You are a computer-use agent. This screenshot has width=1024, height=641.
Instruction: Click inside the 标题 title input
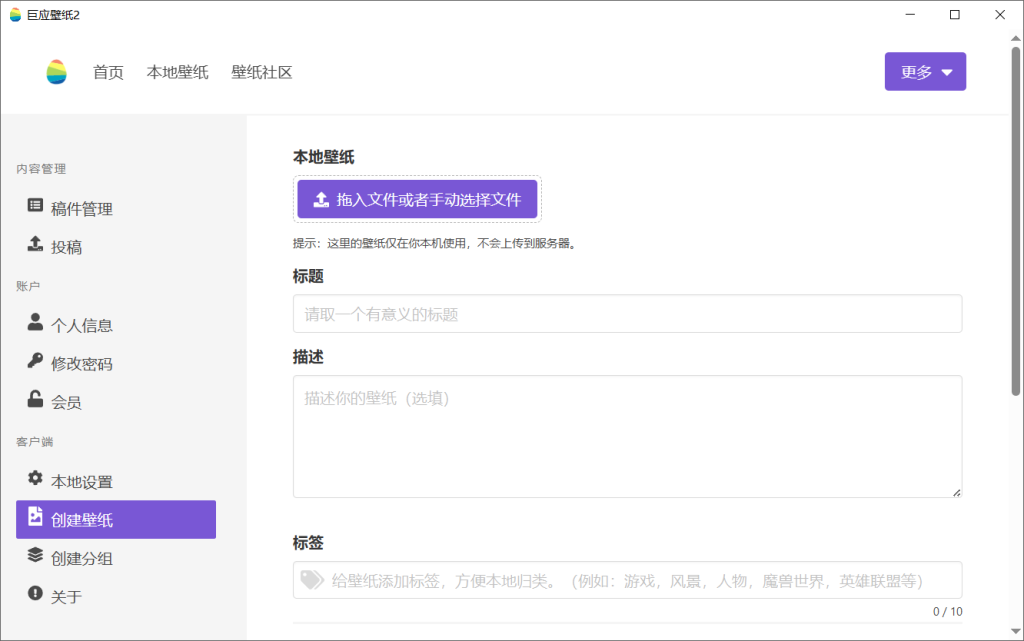[x=627, y=313]
